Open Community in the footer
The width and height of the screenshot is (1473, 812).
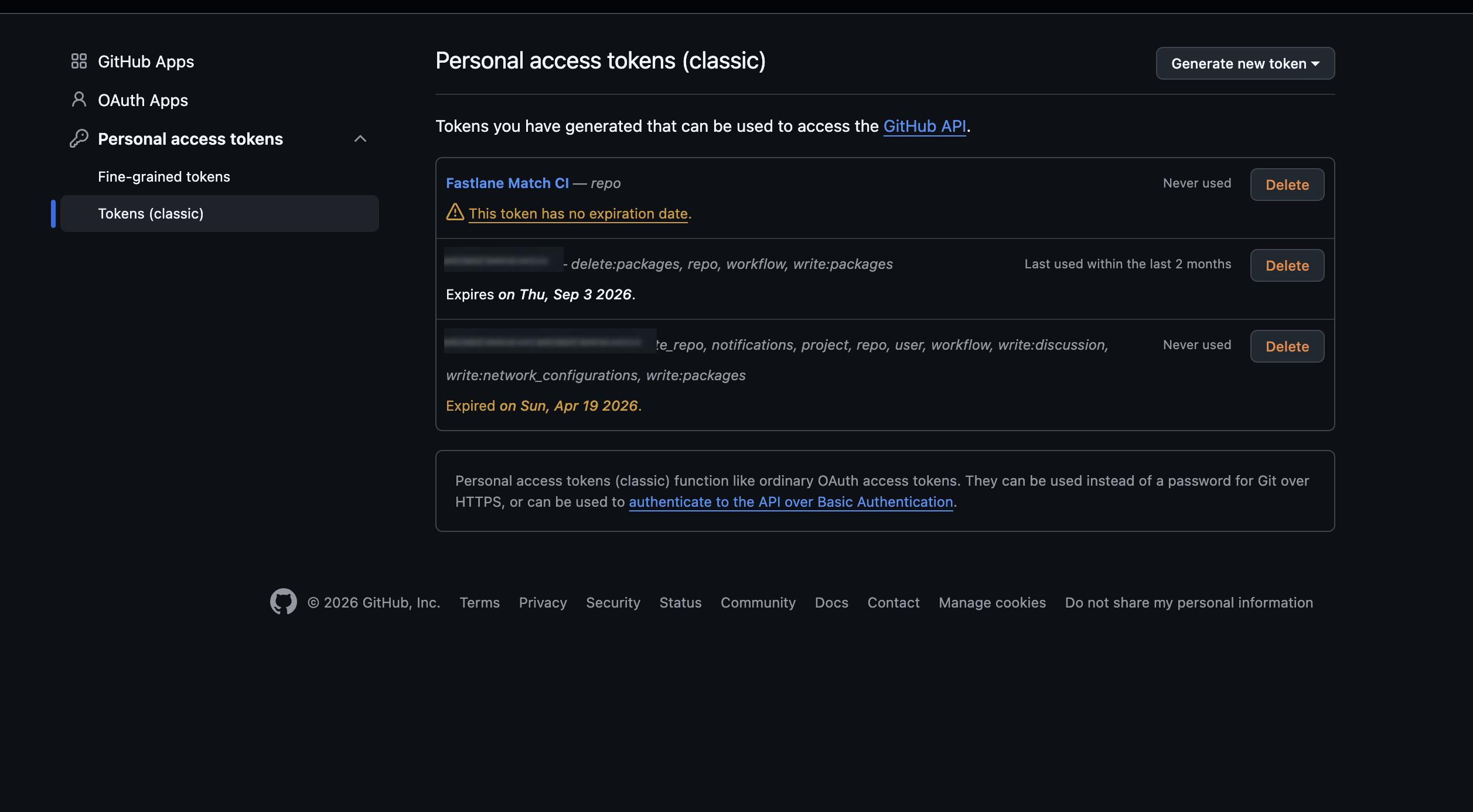tap(758, 602)
